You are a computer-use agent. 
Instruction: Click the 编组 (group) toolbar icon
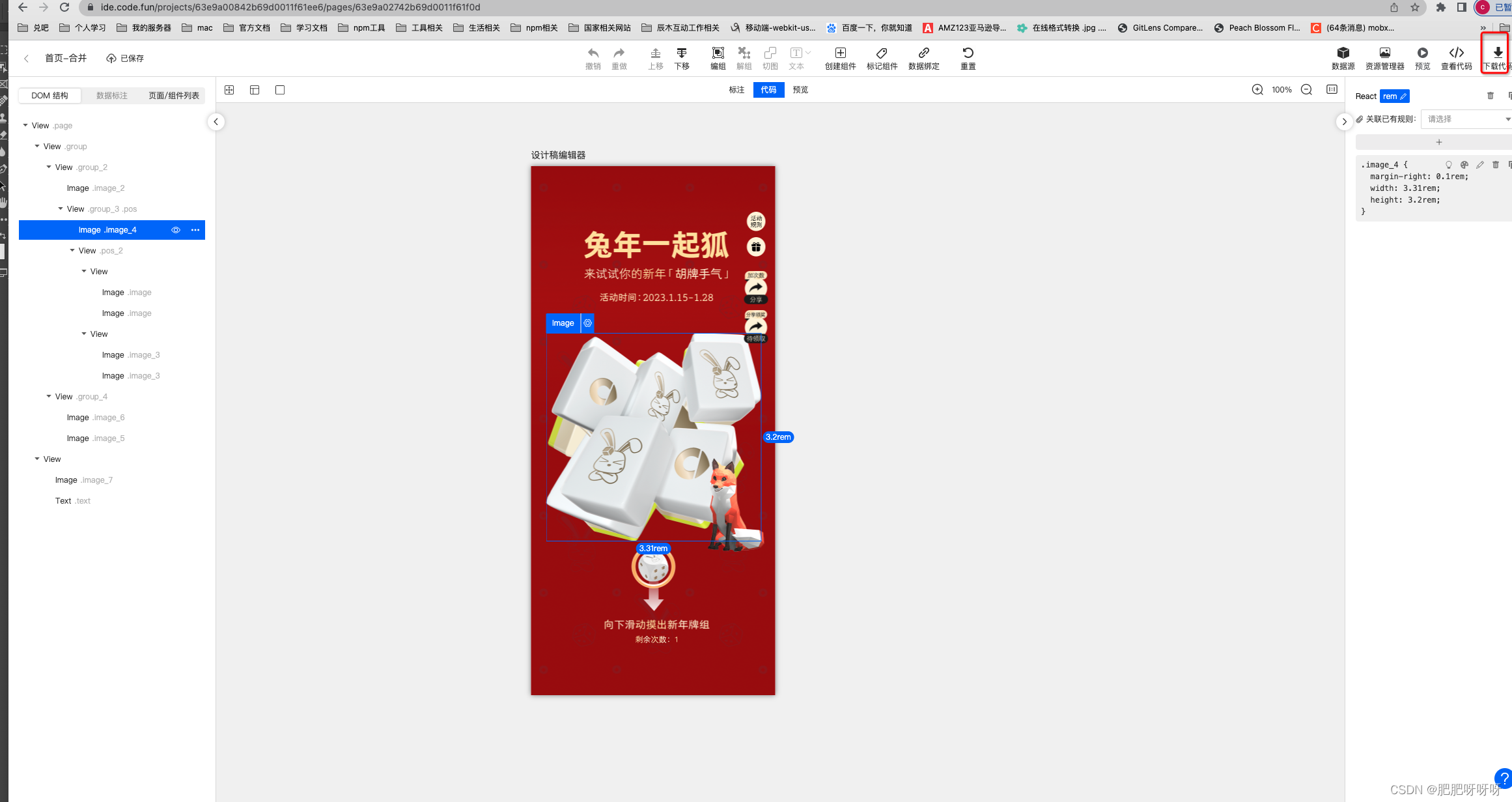click(x=718, y=57)
